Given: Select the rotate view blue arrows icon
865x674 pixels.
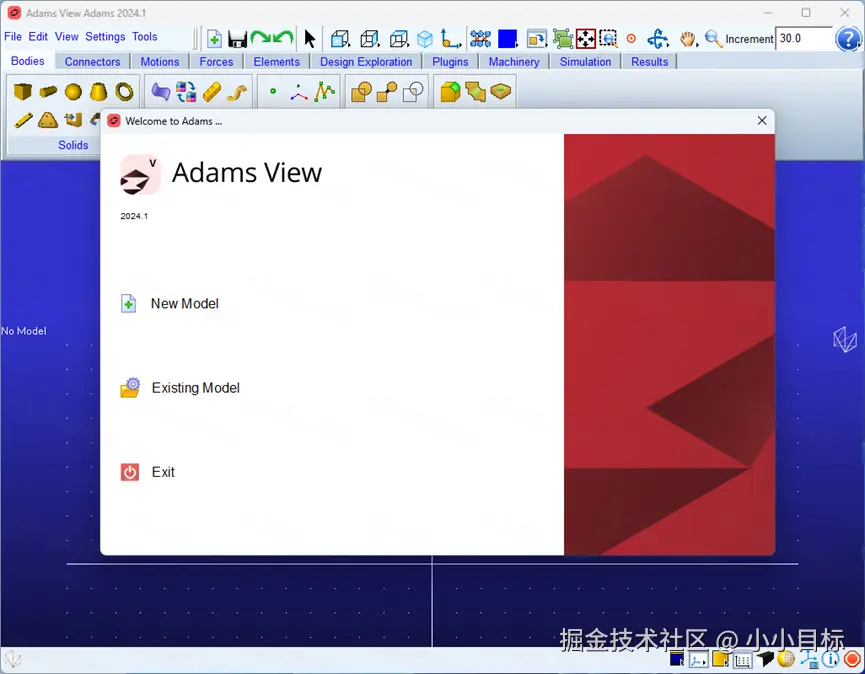Looking at the screenshot, I should coord(658,39).
